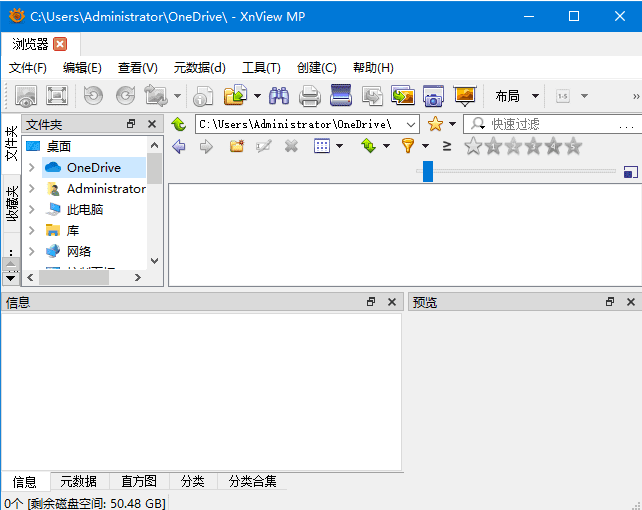
Task: Click the Back navigation arrow
Action: (x=179, y=146)
